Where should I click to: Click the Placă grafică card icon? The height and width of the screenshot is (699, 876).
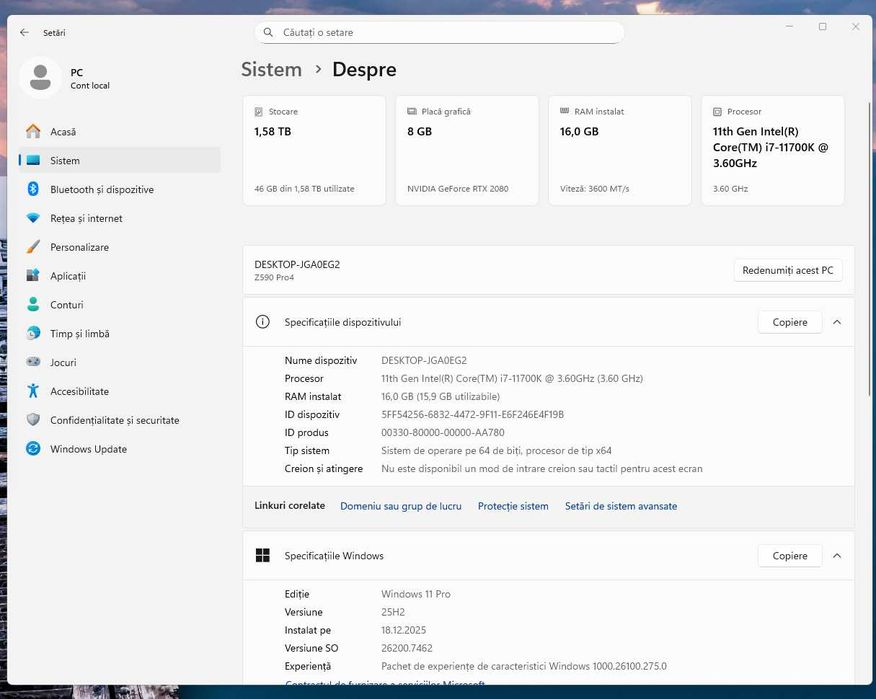[412, 111]
